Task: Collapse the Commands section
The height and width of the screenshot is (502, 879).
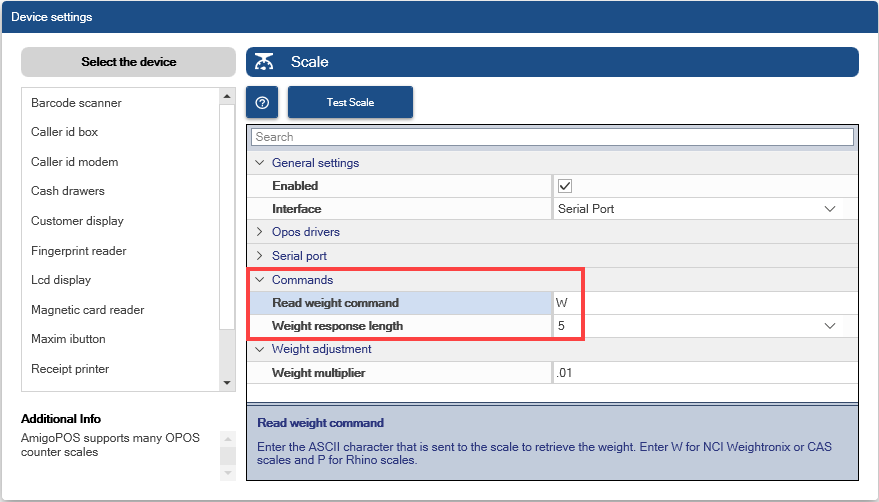Action: 260,280
